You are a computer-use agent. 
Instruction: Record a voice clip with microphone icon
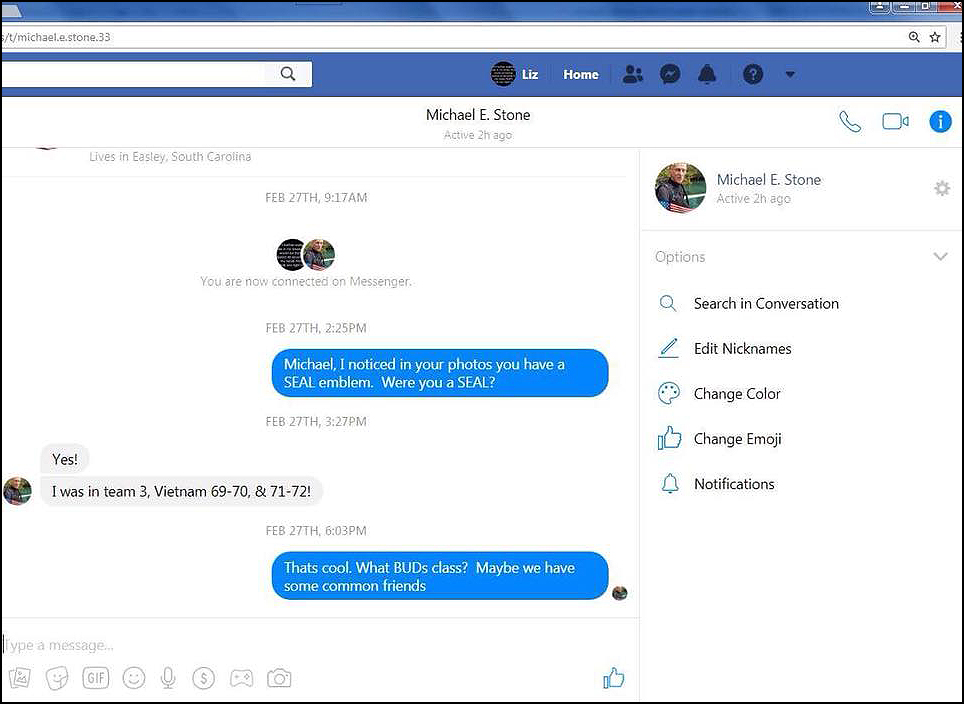pos(168,678)
